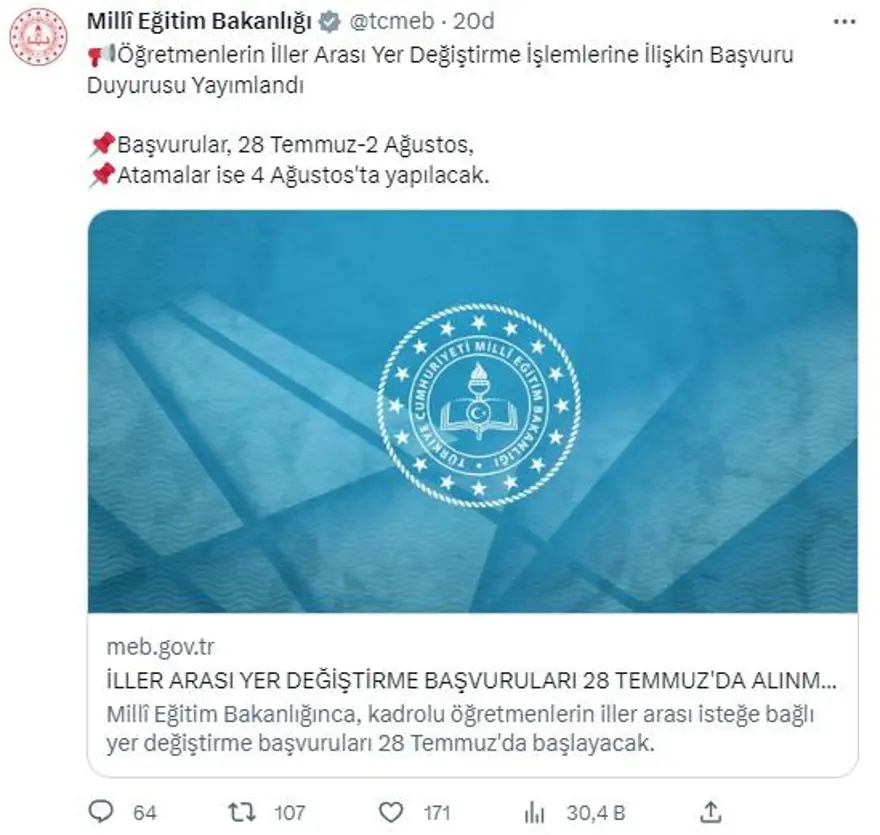Viewport: 880px width, 835px height.
Task: Click the meb.gov.tr domain text
Action: tap(161, 646)
